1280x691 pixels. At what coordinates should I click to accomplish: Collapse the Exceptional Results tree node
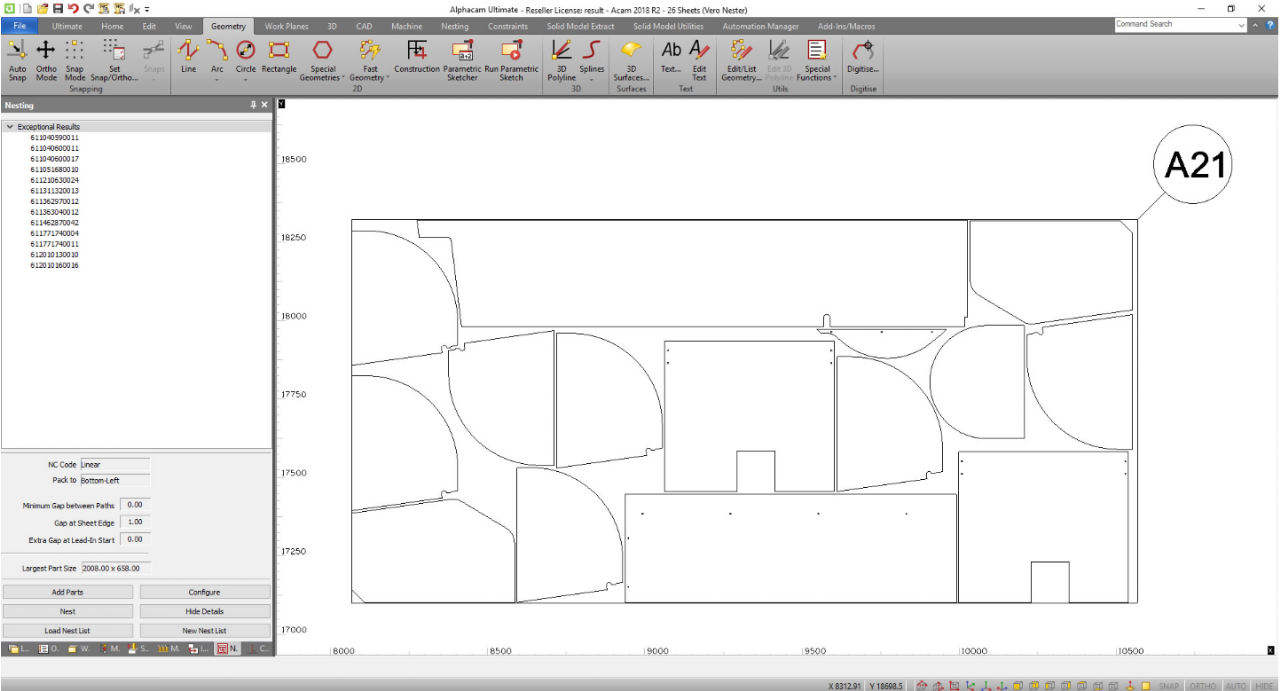click(10, 127)
